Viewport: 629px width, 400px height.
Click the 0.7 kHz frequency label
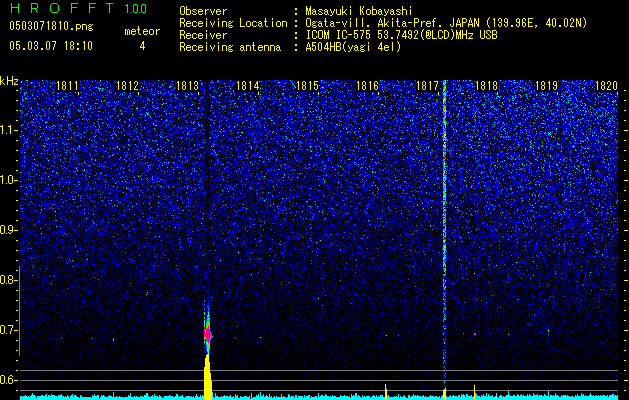(8, 330)
